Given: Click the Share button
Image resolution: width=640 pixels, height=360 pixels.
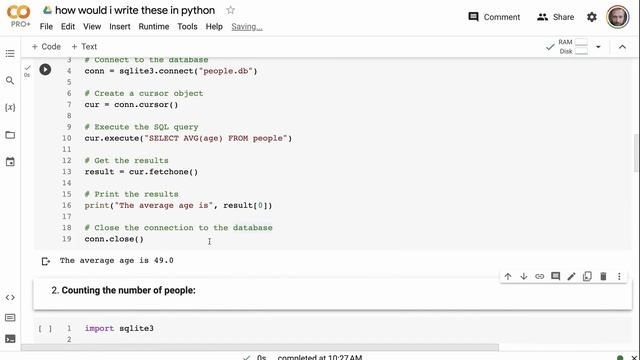Looking at the screenshot, I should coord(556,17).
